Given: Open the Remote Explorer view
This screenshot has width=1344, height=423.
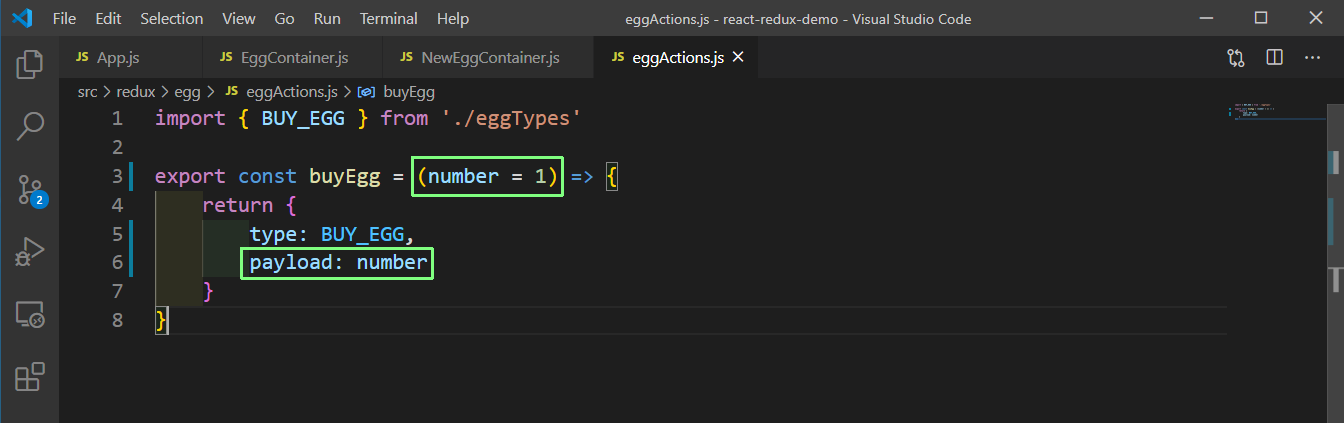Looking at the screenshot, I should click(29, 315).
